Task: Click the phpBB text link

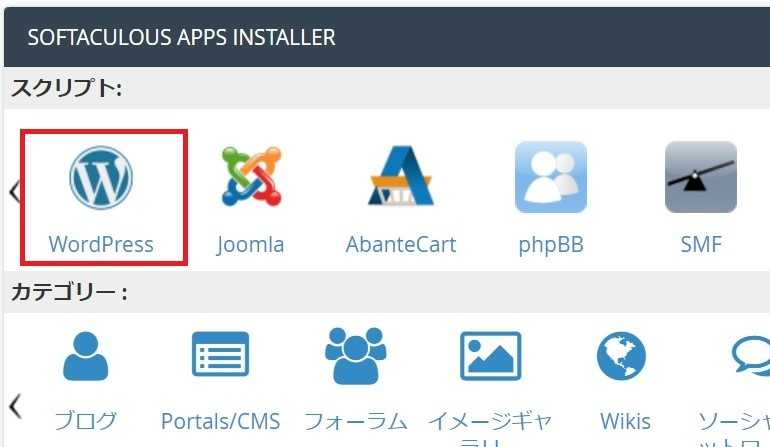Action: pyautogui.click(x=551, y=244)
